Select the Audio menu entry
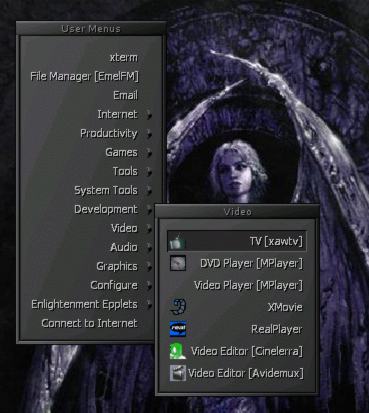The height and width of the screenshot is (413, 369). [124, 247]
